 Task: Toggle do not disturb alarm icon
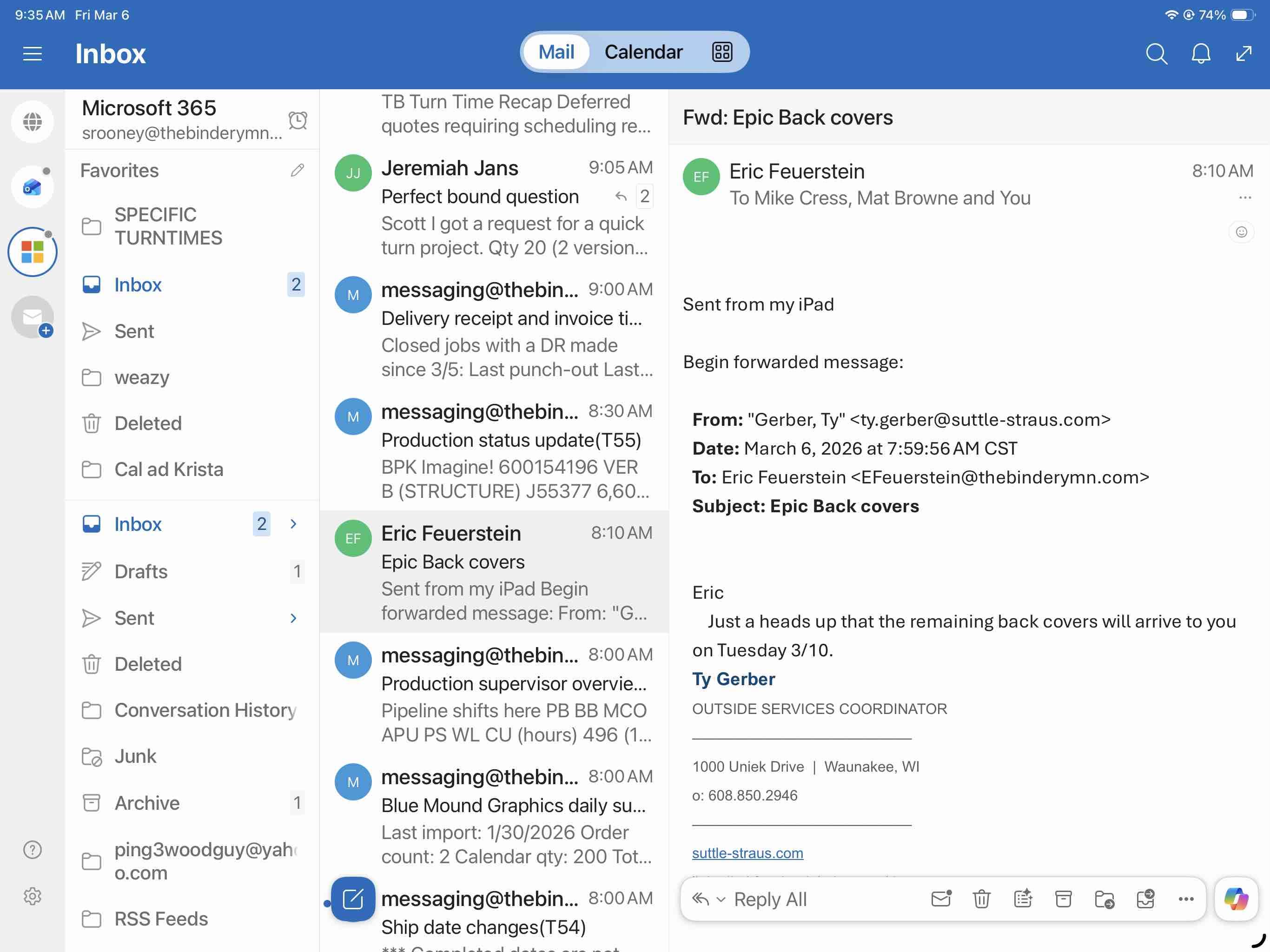pyautogui.click(x=298, y=120)
